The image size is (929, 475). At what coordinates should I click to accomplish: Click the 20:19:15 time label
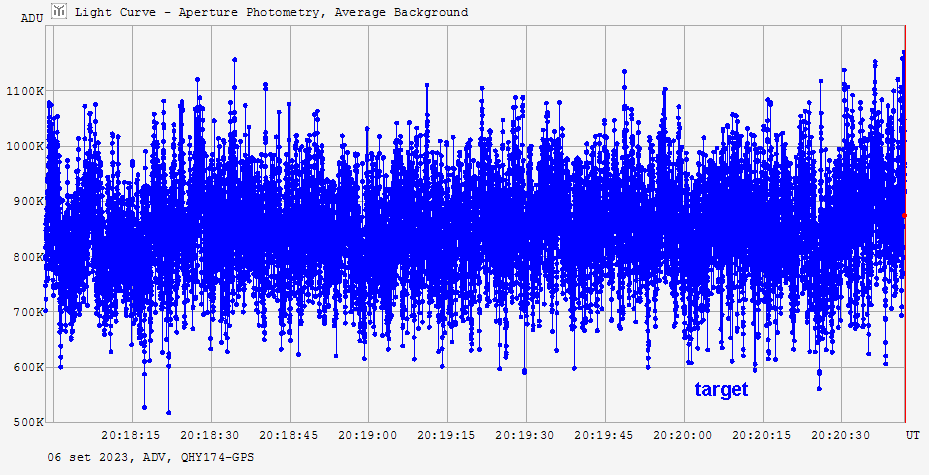[x=446, y=435]
